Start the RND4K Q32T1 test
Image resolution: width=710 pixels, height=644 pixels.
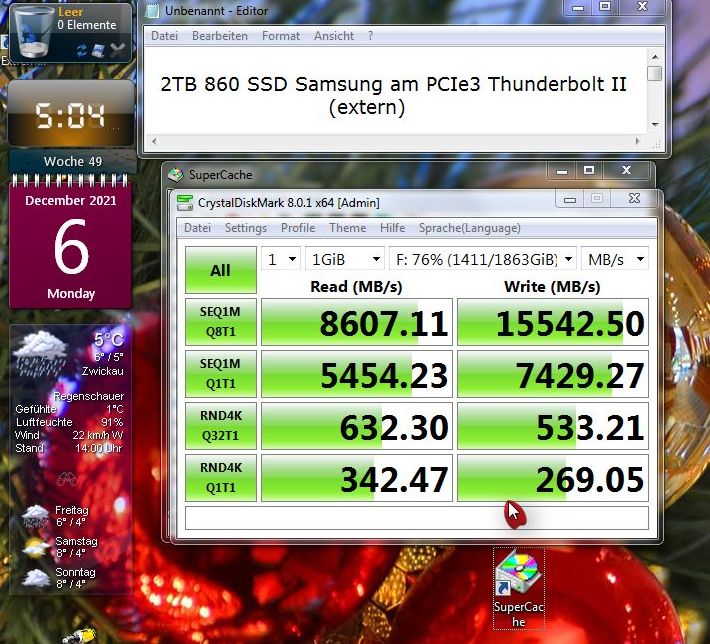[x=221, y=426]
